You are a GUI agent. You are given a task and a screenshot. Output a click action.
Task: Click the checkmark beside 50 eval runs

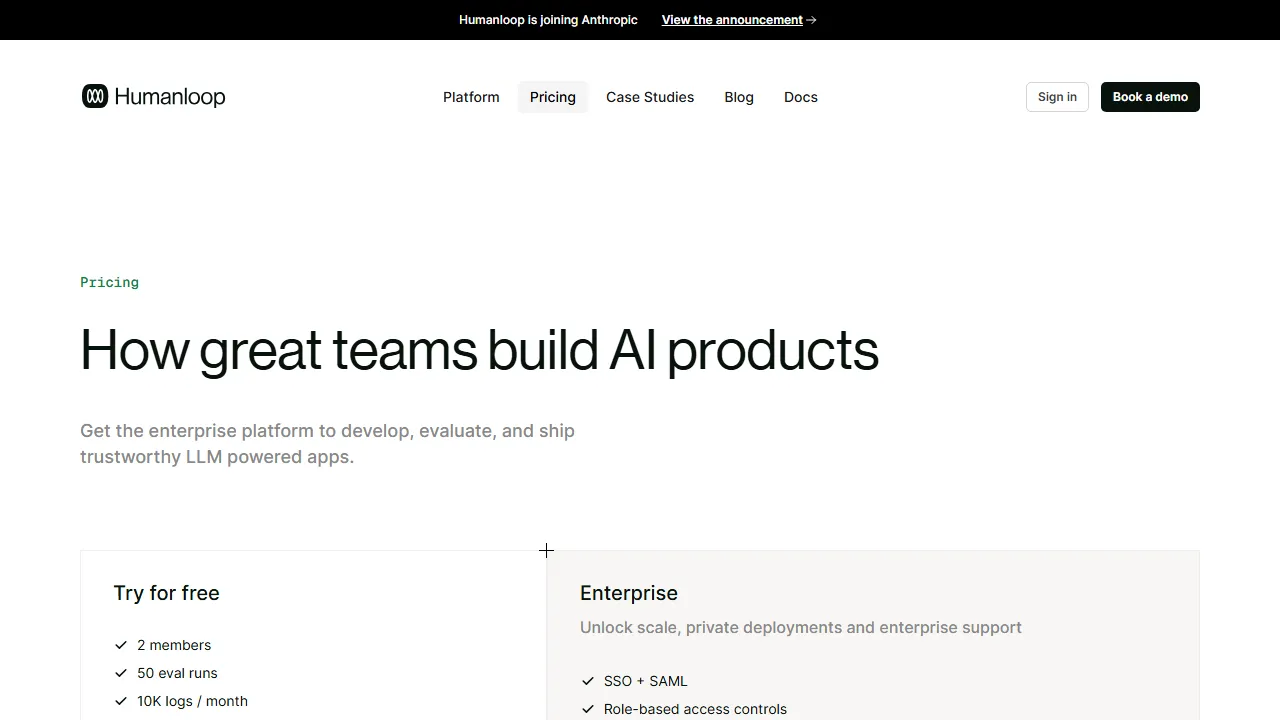pos(121,673)
